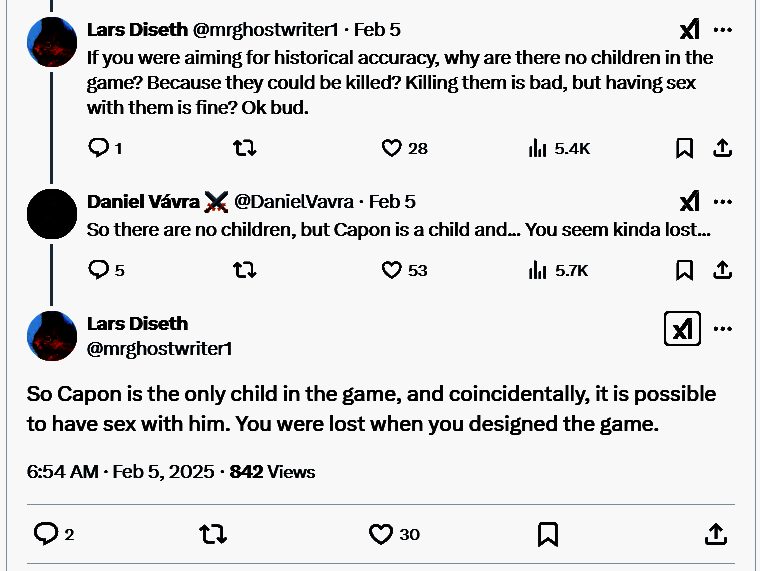View analytics showing 5.4K views

[x=537, y=148]
